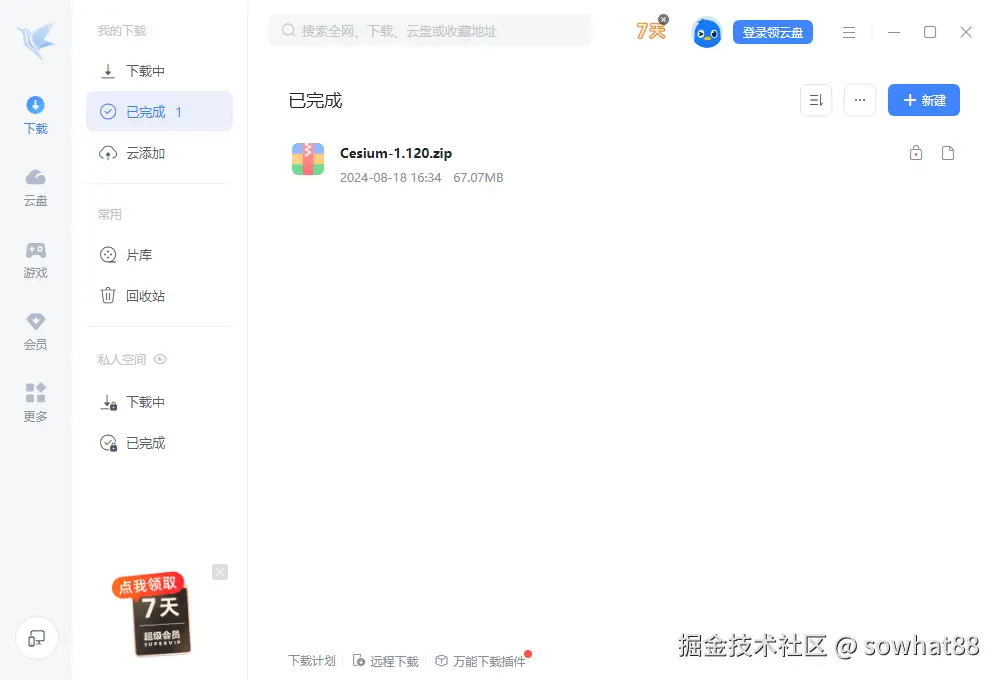Click the search box for 搜索全网
1000x680 pixels.
pyautogui.click(x=430, y=31)
